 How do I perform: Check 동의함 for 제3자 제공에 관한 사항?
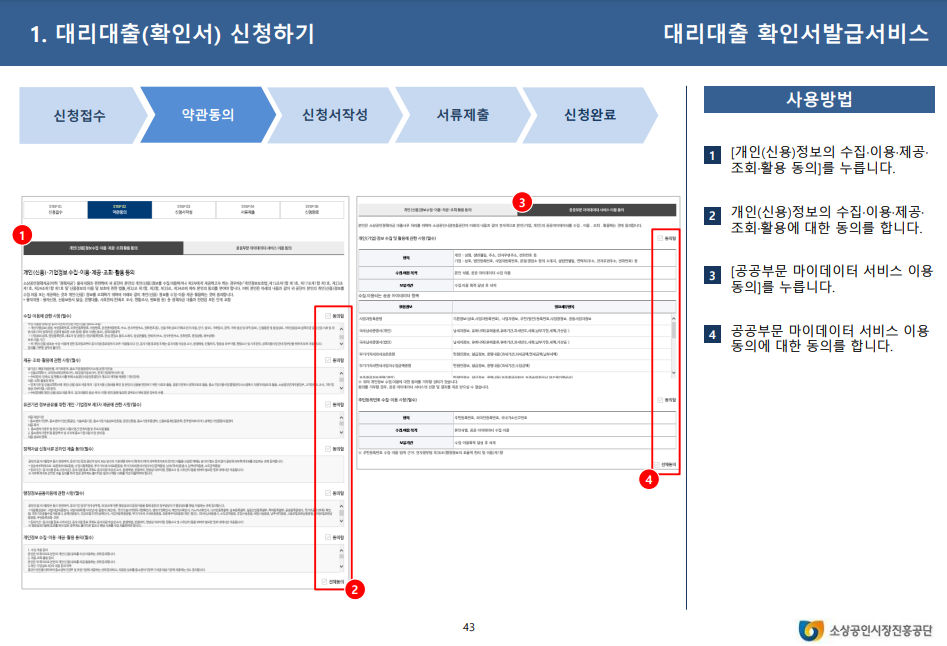328,405
